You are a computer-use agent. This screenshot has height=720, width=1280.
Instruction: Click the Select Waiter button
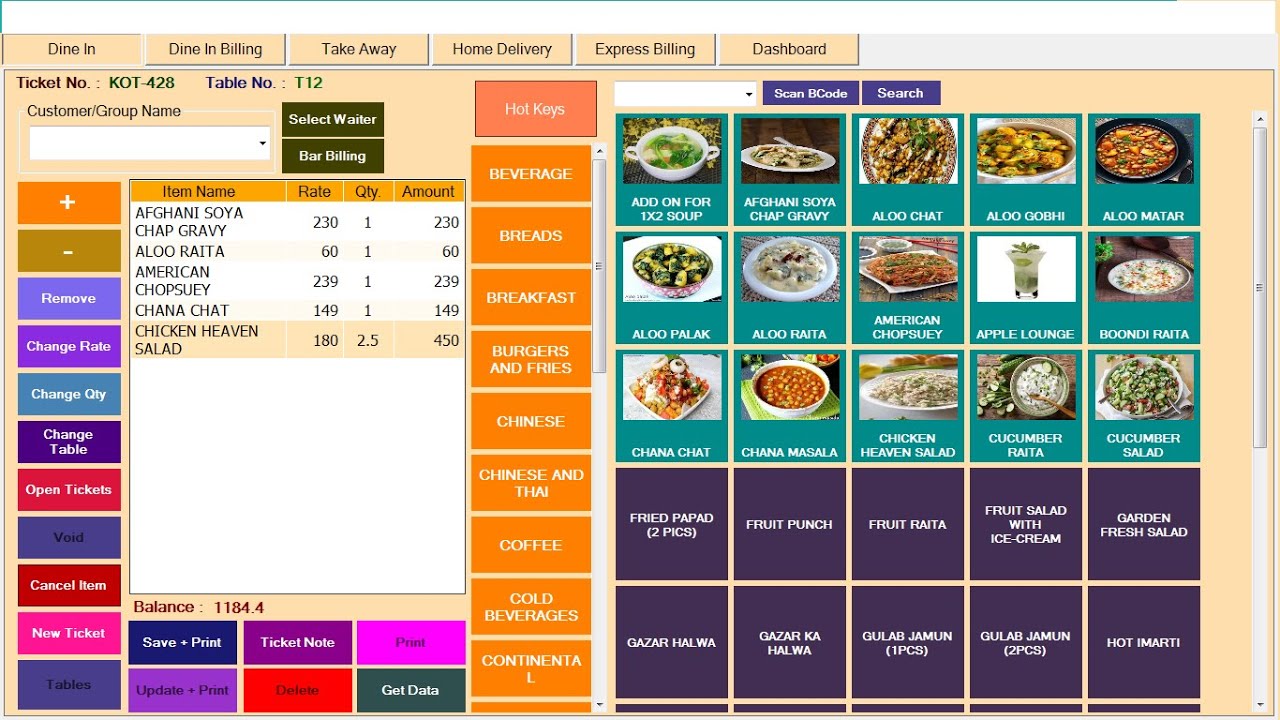[x=333, y=120]
